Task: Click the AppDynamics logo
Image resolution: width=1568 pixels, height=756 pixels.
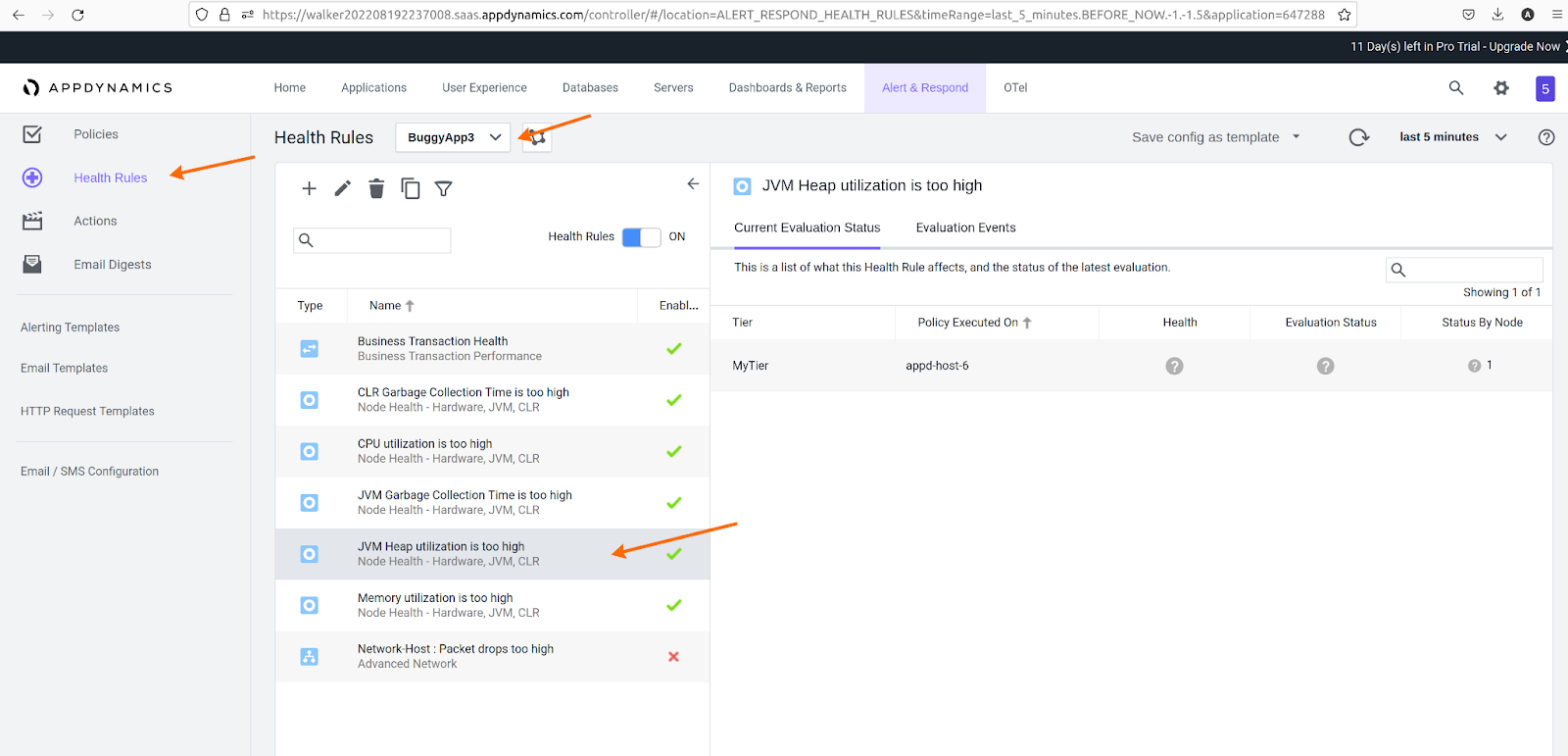Action: pyautogui.click(x=97, y=88)
